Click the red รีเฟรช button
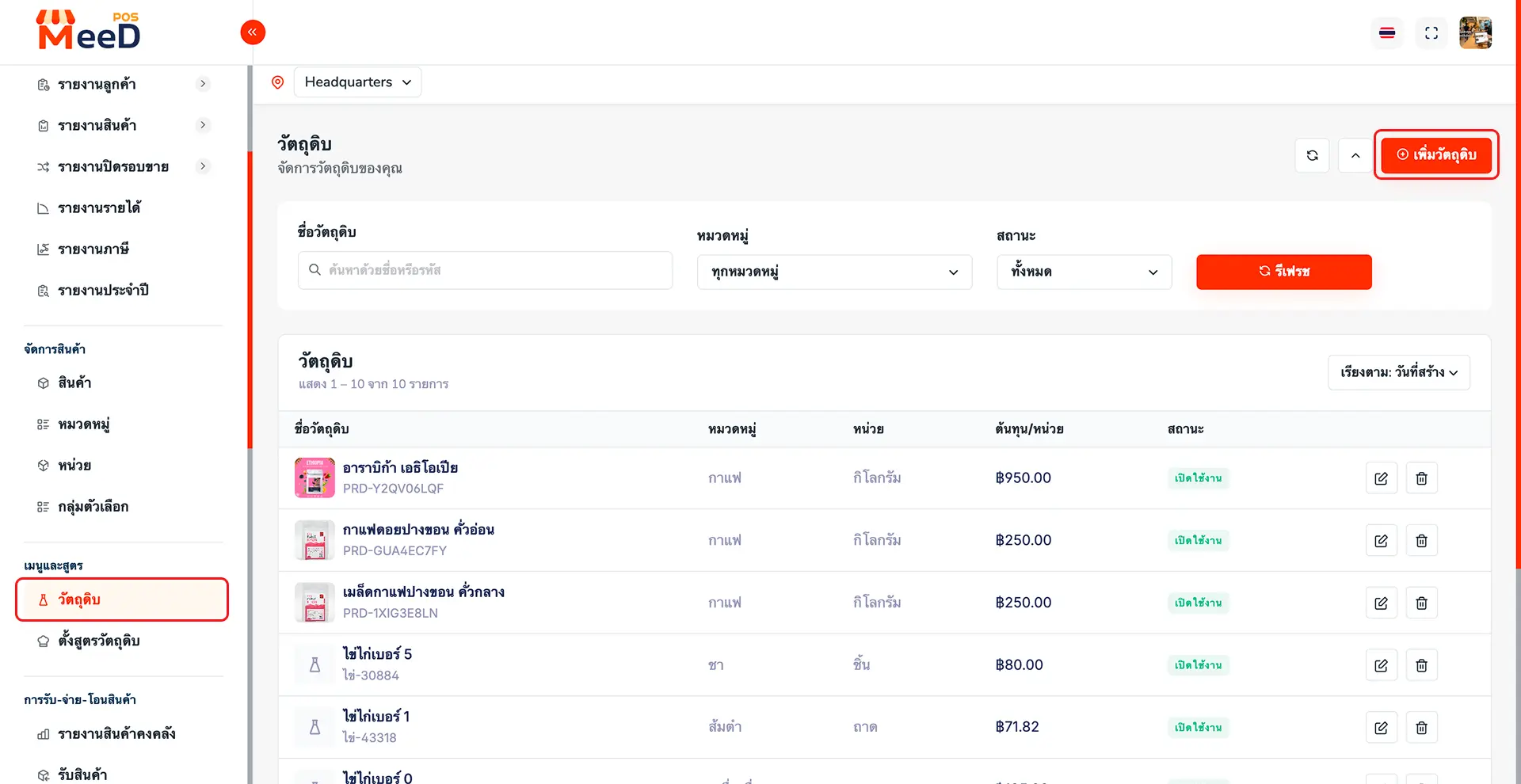Screen dimensions: 1521x784 click(x=1283, y=272)
